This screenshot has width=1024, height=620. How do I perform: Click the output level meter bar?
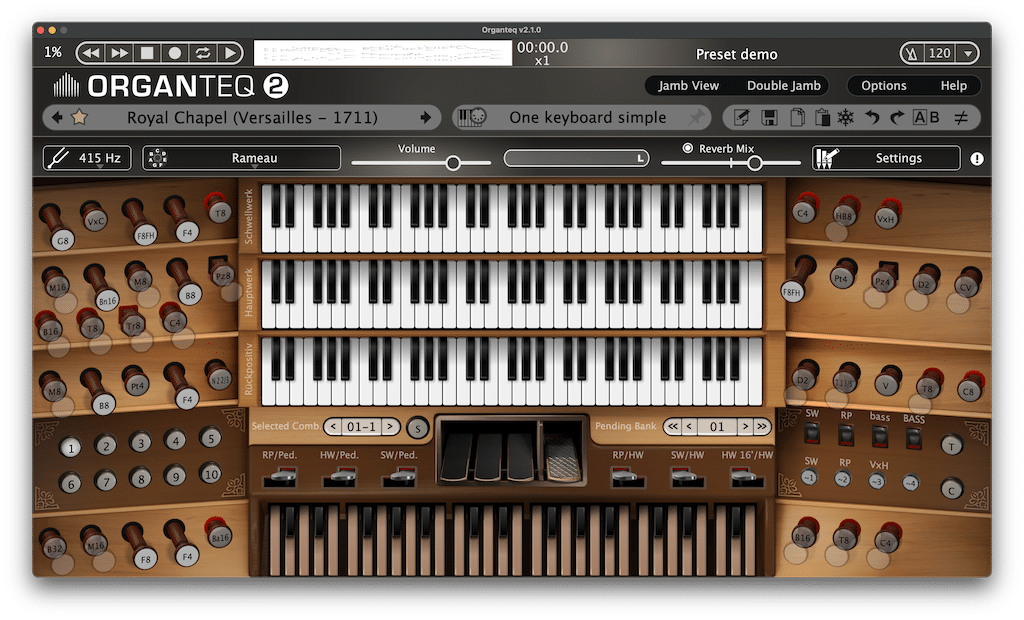coord(576,158)
